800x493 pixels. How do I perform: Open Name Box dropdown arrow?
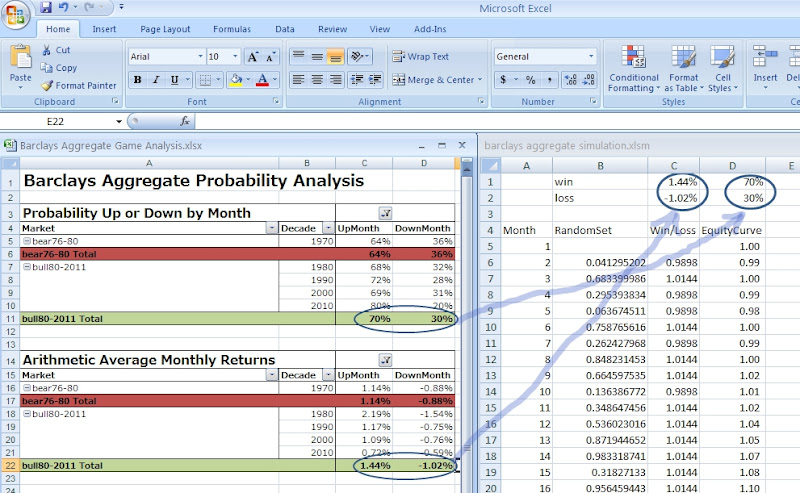[x=118, y=121]
